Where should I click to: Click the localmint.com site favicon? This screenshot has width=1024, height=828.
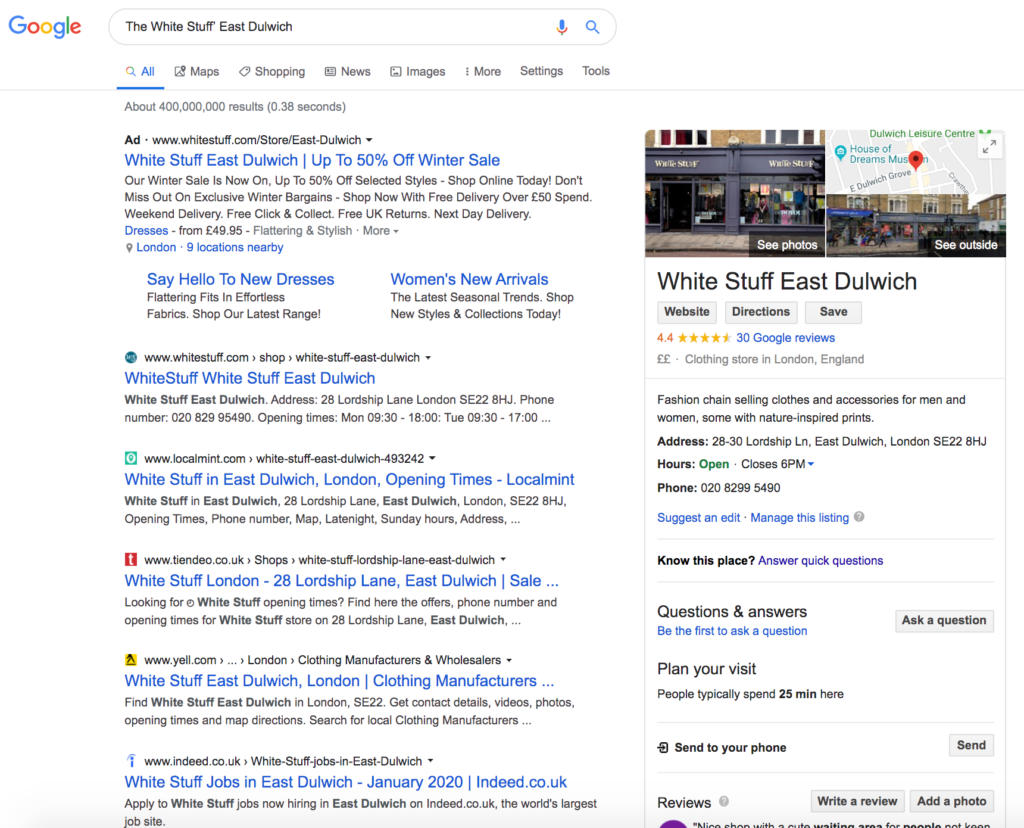[131, 458]
